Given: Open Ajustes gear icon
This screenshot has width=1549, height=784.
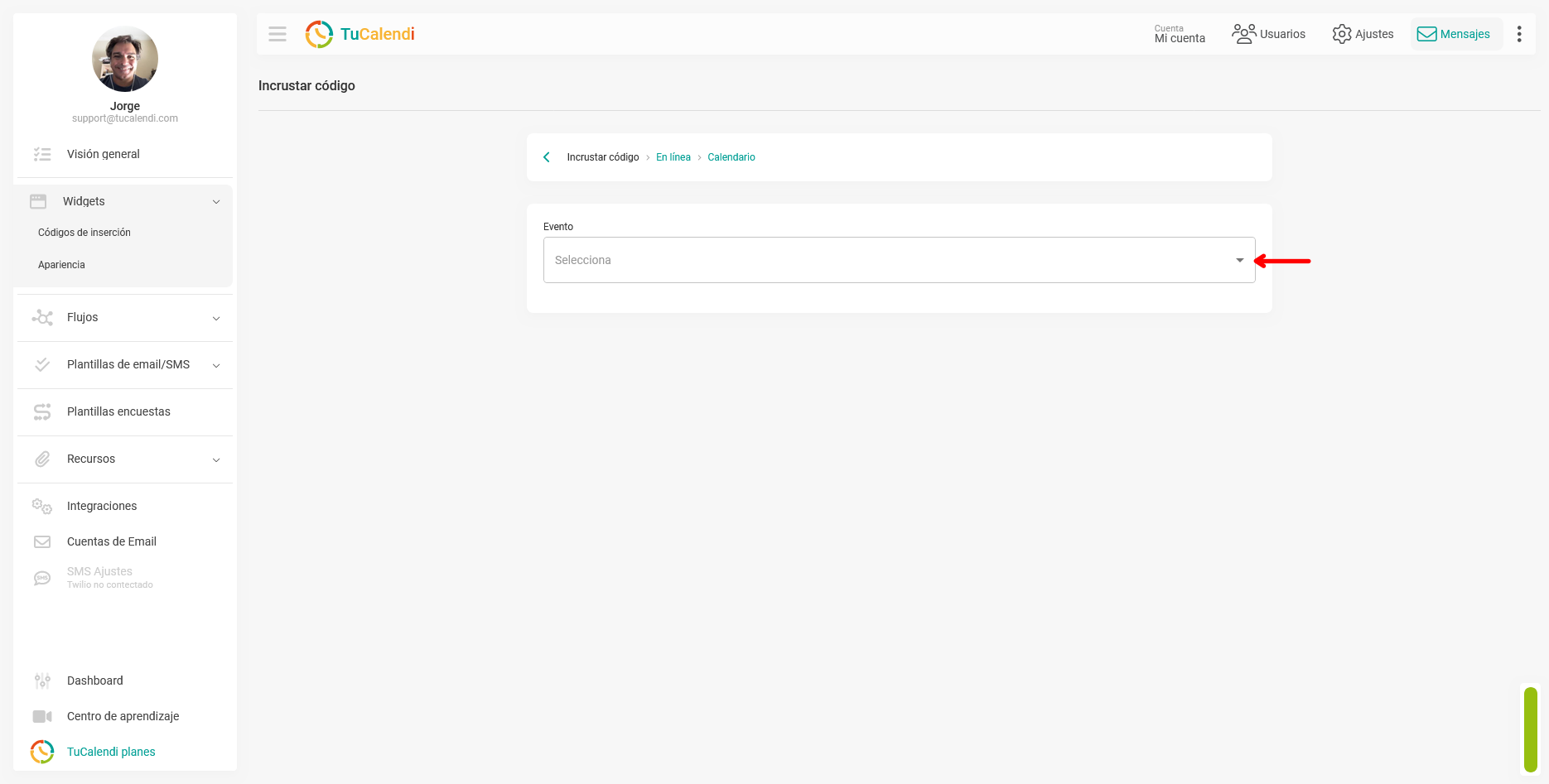Looking at the screenshot, I should [1342, 34].
